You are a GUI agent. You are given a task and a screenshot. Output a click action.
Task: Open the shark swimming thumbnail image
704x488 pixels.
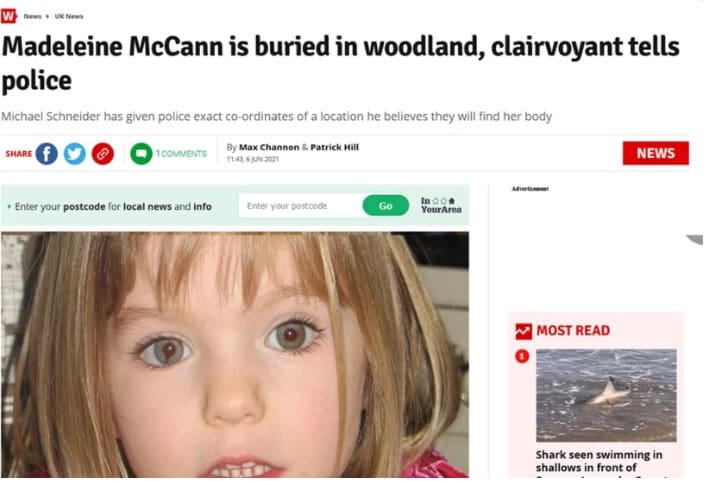pyautogui.click(x=606, y=395)
